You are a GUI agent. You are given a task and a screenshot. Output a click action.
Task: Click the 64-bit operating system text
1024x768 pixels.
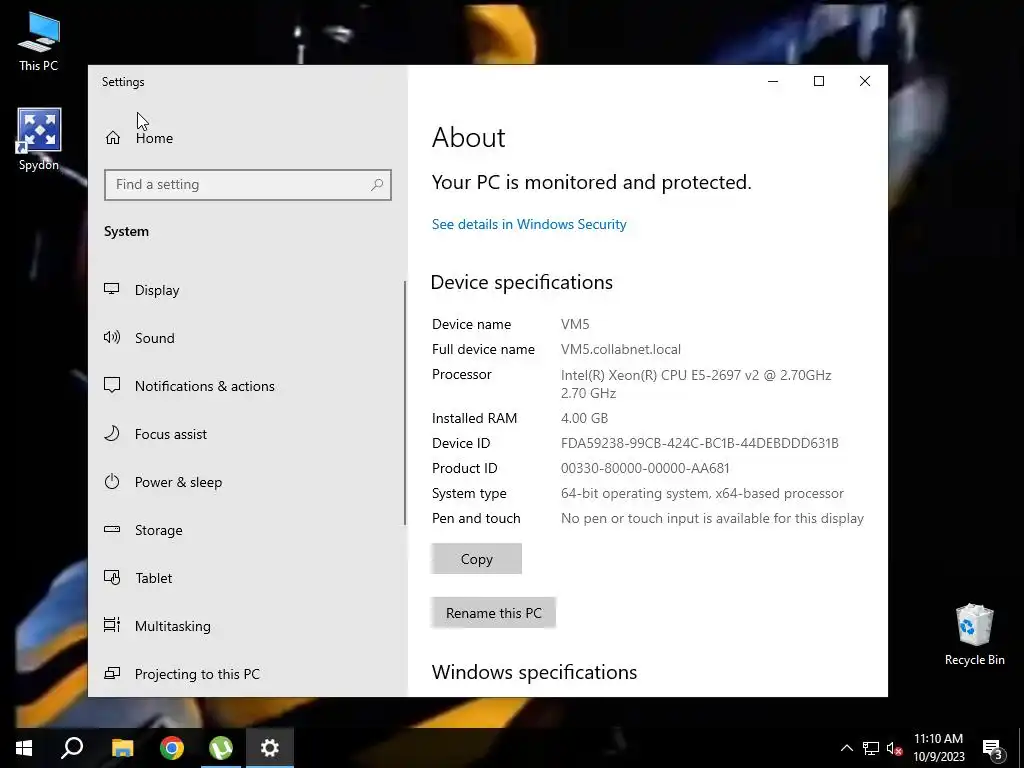pyautogui.click(x=702, y=493)
